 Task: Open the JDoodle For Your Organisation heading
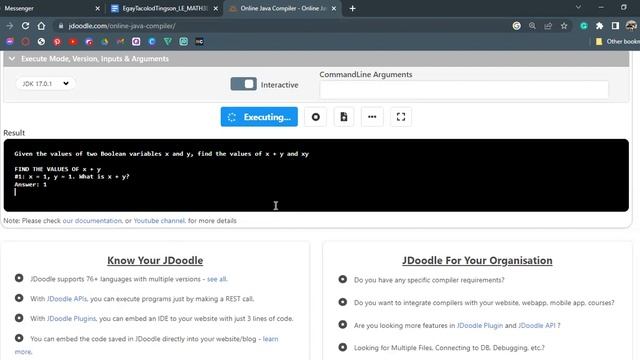[x=477, y=260]
